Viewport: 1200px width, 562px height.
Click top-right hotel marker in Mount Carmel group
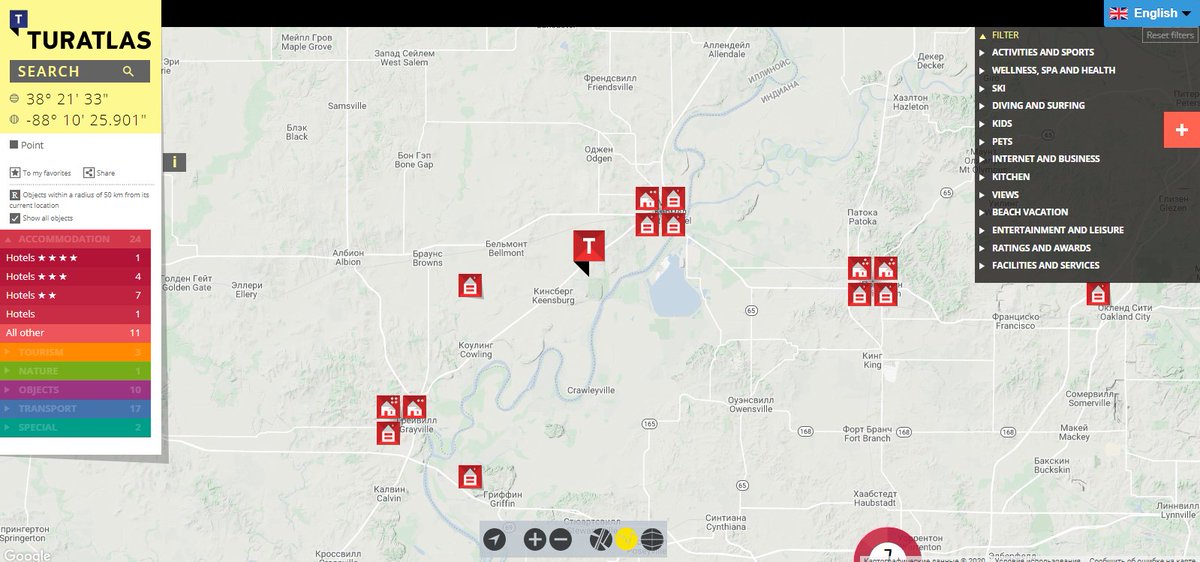tap(673, 199)
